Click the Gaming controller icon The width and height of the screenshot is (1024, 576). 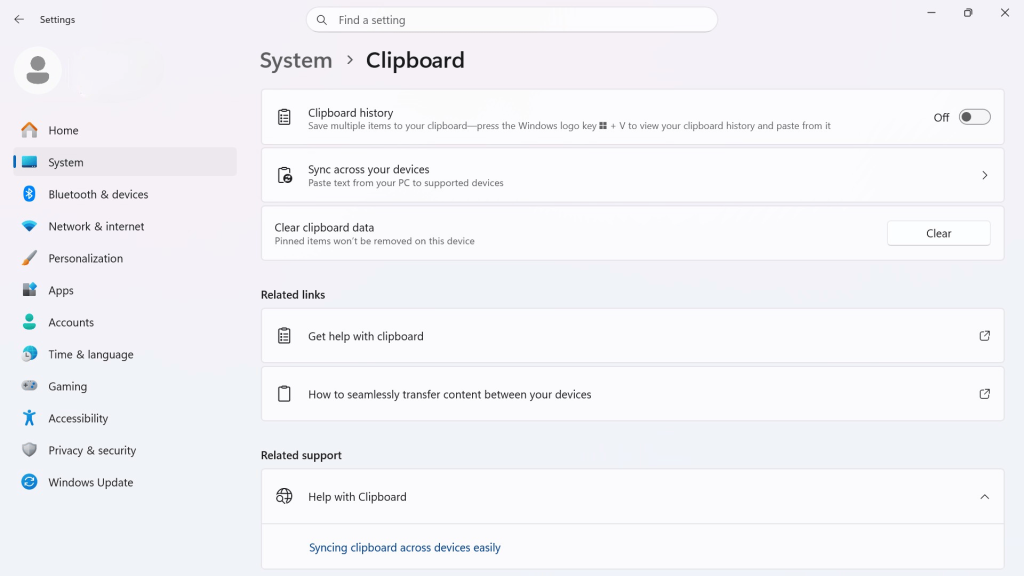[x=29, y=386]
